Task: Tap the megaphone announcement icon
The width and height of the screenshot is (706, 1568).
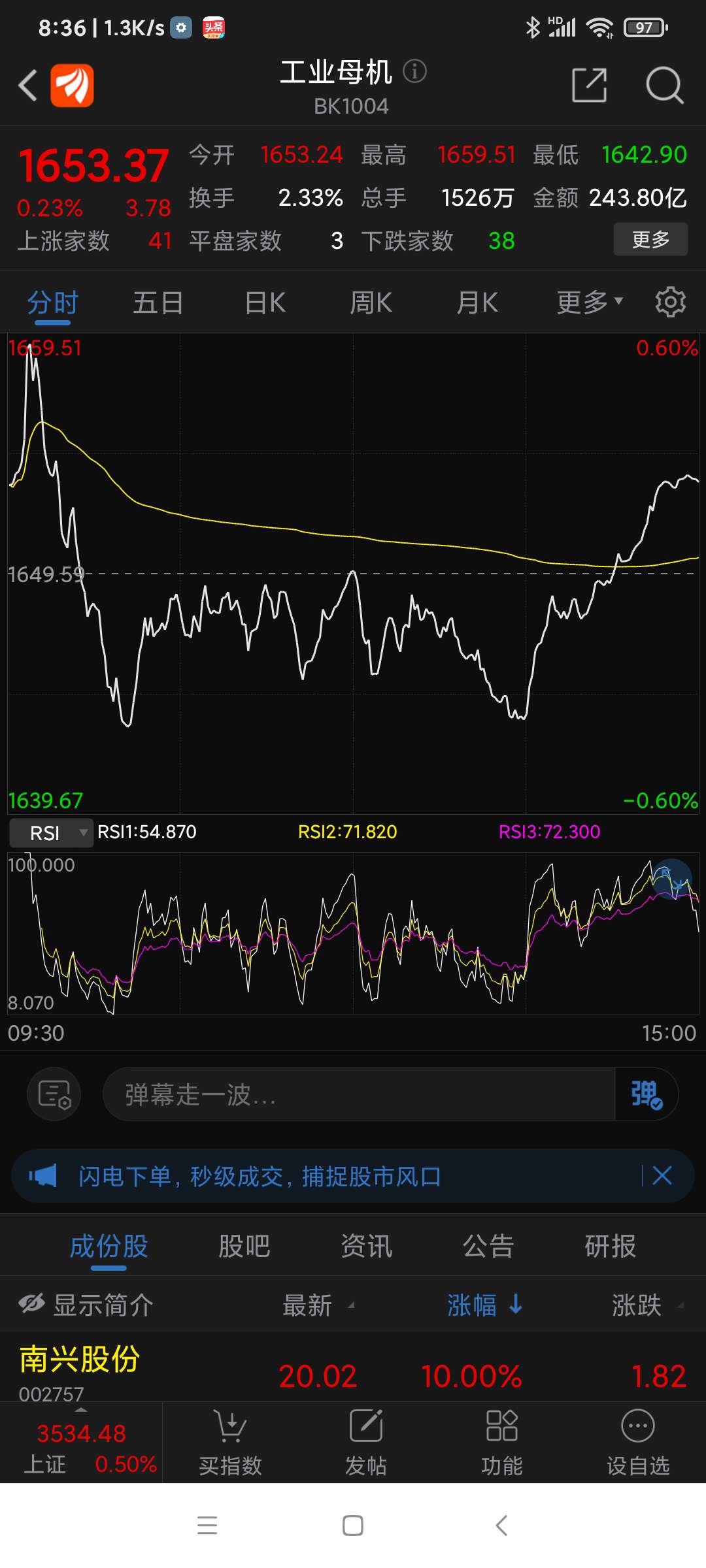Action: pyautogui.click(x=43, y=1175)
